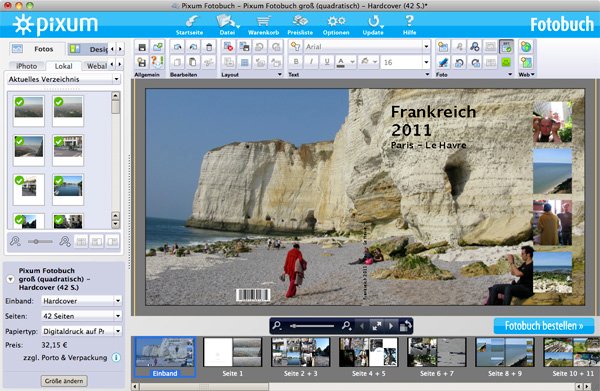Click the save disk icon in Allgemein

(142, 47)
